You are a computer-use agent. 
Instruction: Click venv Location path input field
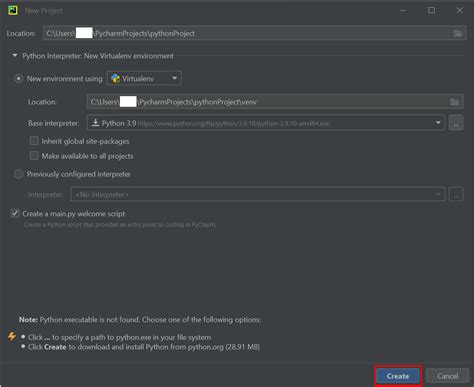275,102
